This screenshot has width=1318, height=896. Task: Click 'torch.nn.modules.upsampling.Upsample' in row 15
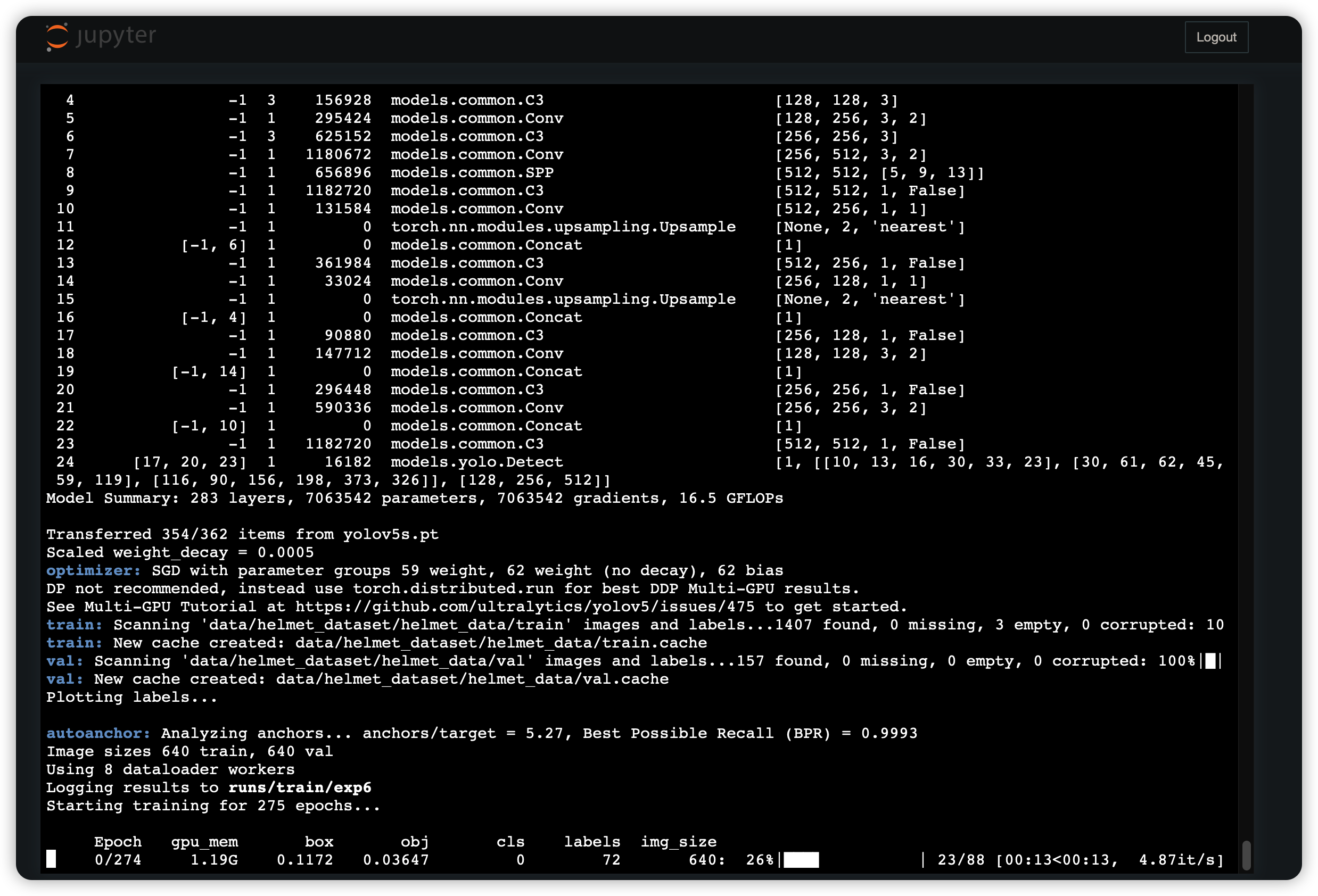pos(563,298)
